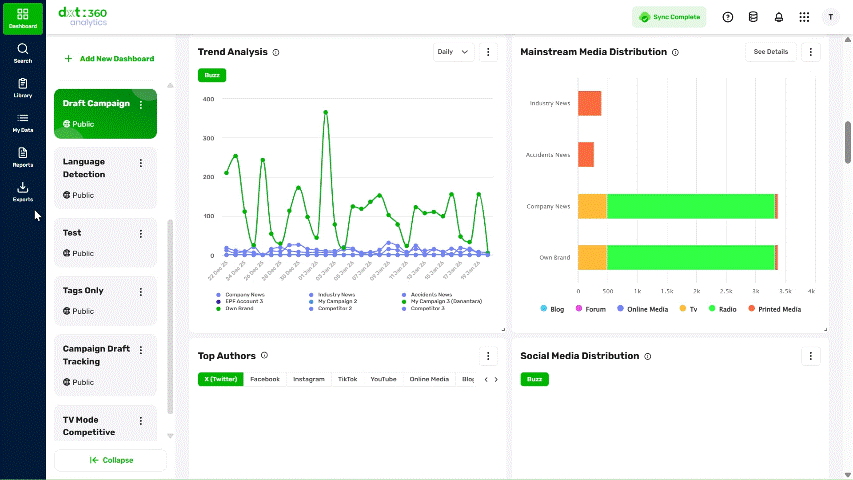Open the database storage icon in header

coord(753,17)
